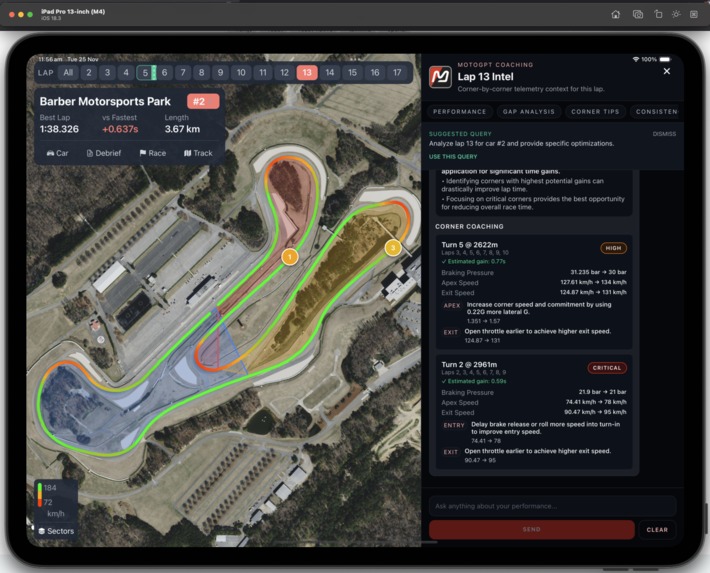Open the Corner Tips tab
The width and height of the screenshot is (710, 573).
point(595,111)
